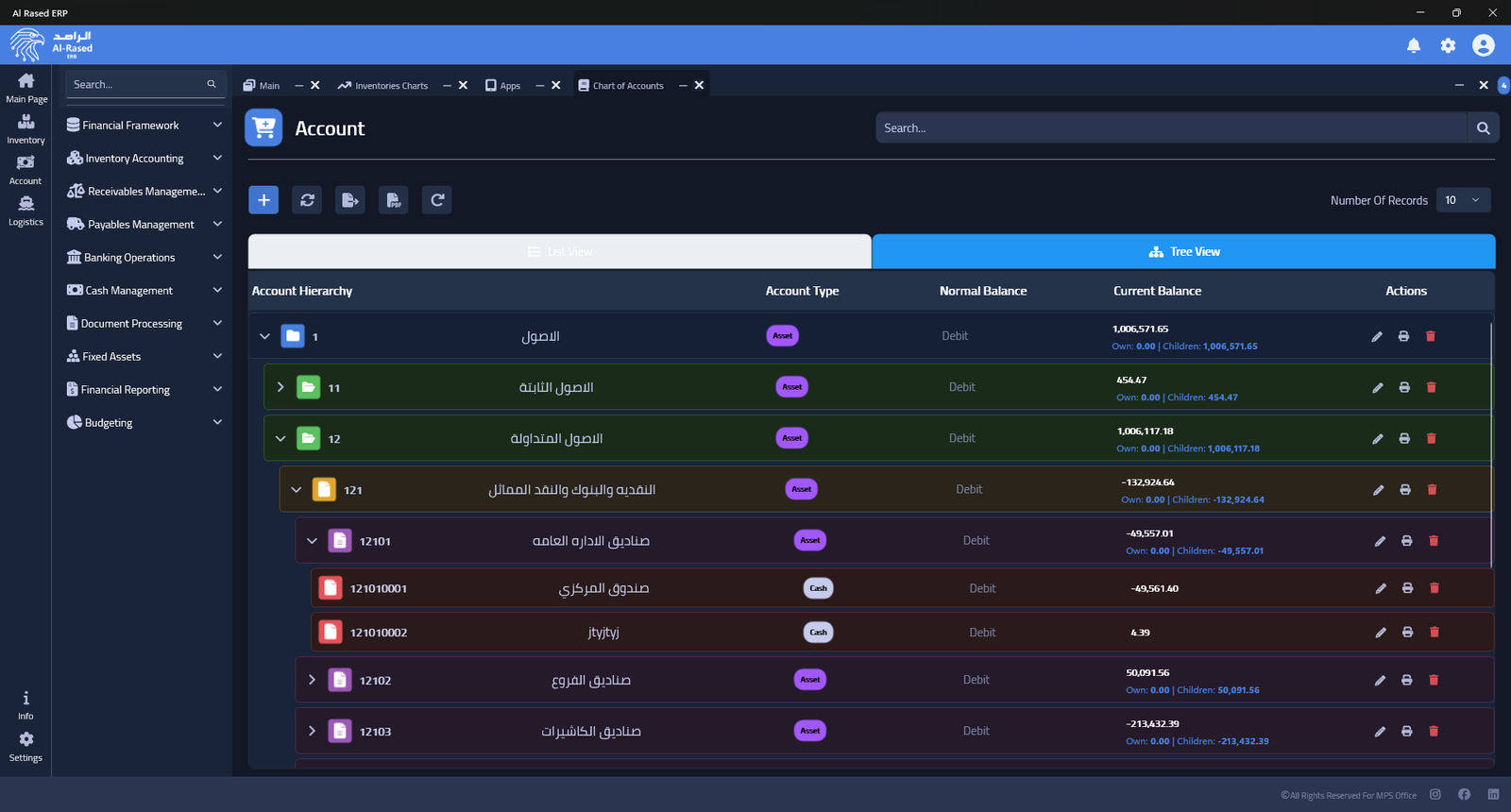
Task: Collapse account 12101 tree node
Action: [312, 541]
